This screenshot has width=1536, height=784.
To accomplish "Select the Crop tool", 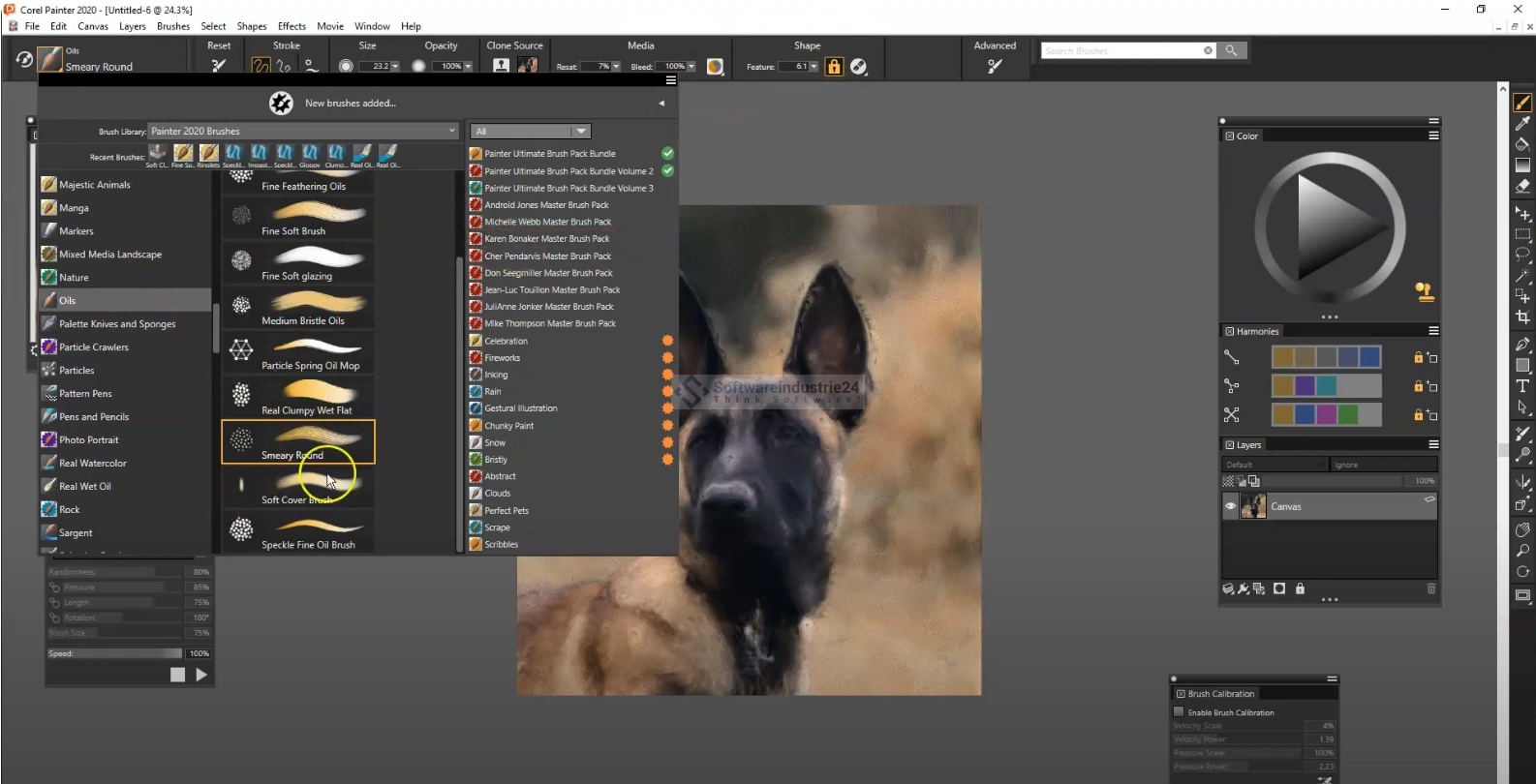I will [1522, 317].
